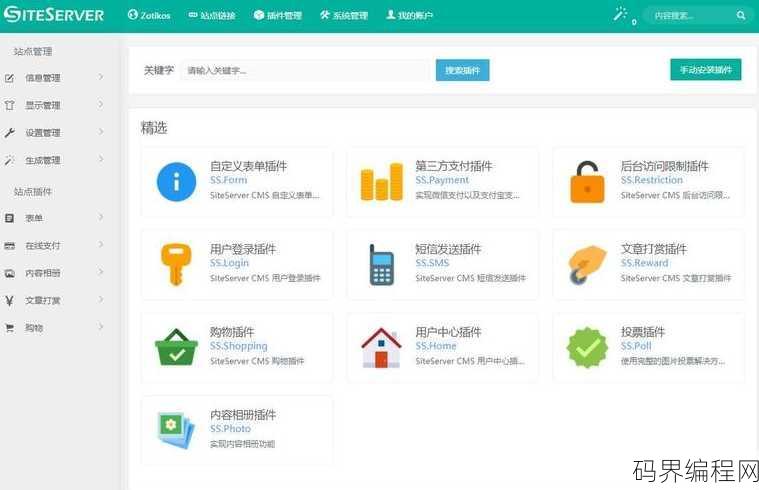Click the 内容相册插件 title text

(243, 414)
